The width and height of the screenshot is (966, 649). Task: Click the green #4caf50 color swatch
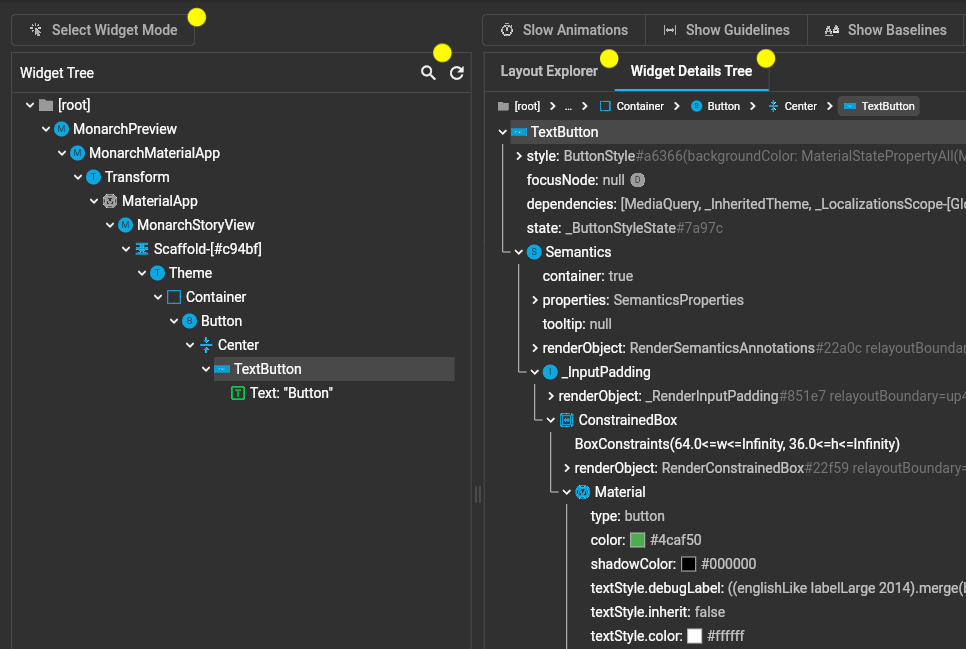(x=638, y=540)
